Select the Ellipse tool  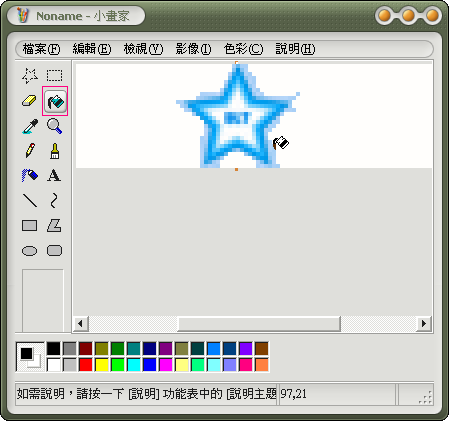[x=30, y=251]
